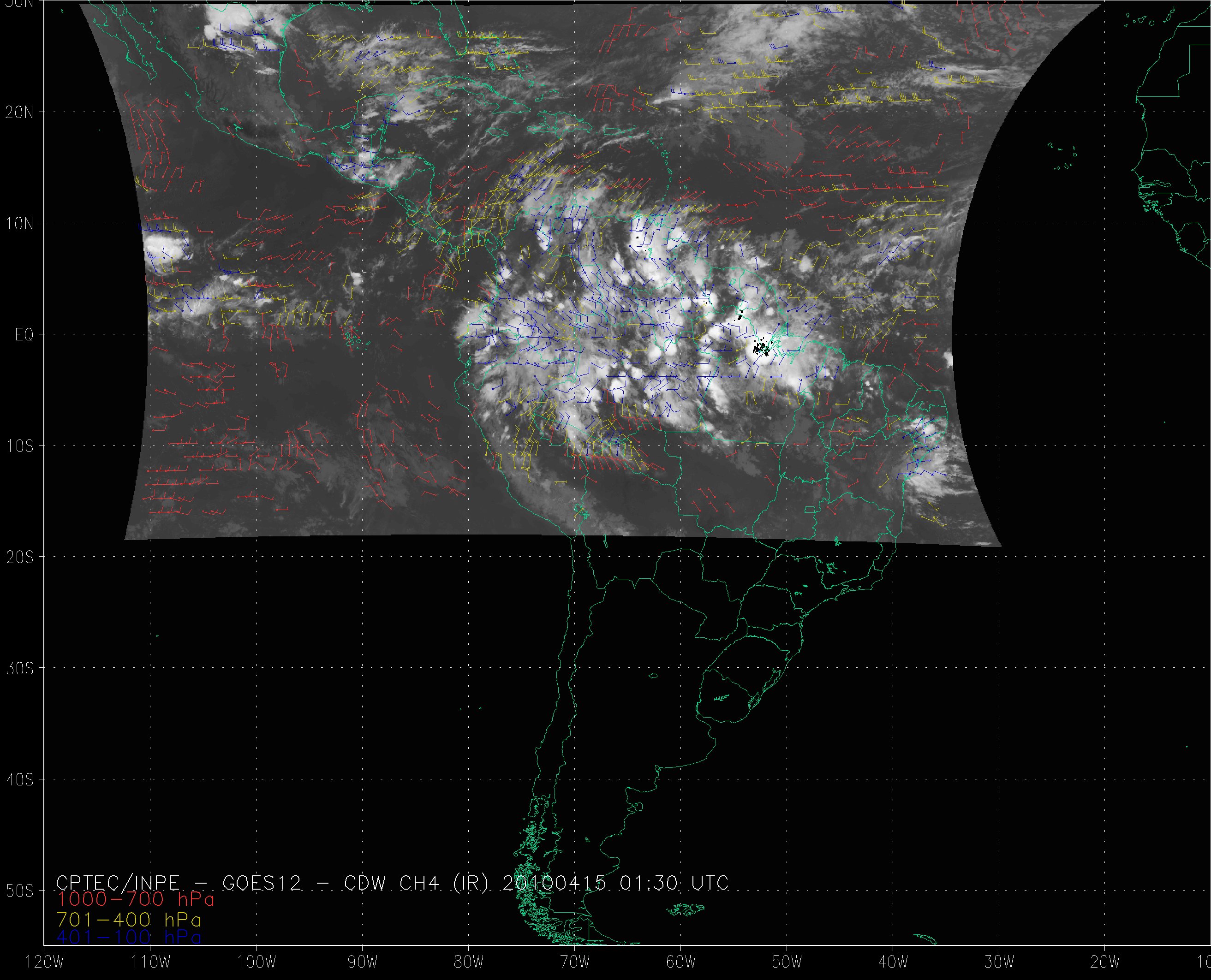The height and width of the screenshot is (980, 1211).
Task: Click the 20N latitude axis label
Action: pos(19,113)
